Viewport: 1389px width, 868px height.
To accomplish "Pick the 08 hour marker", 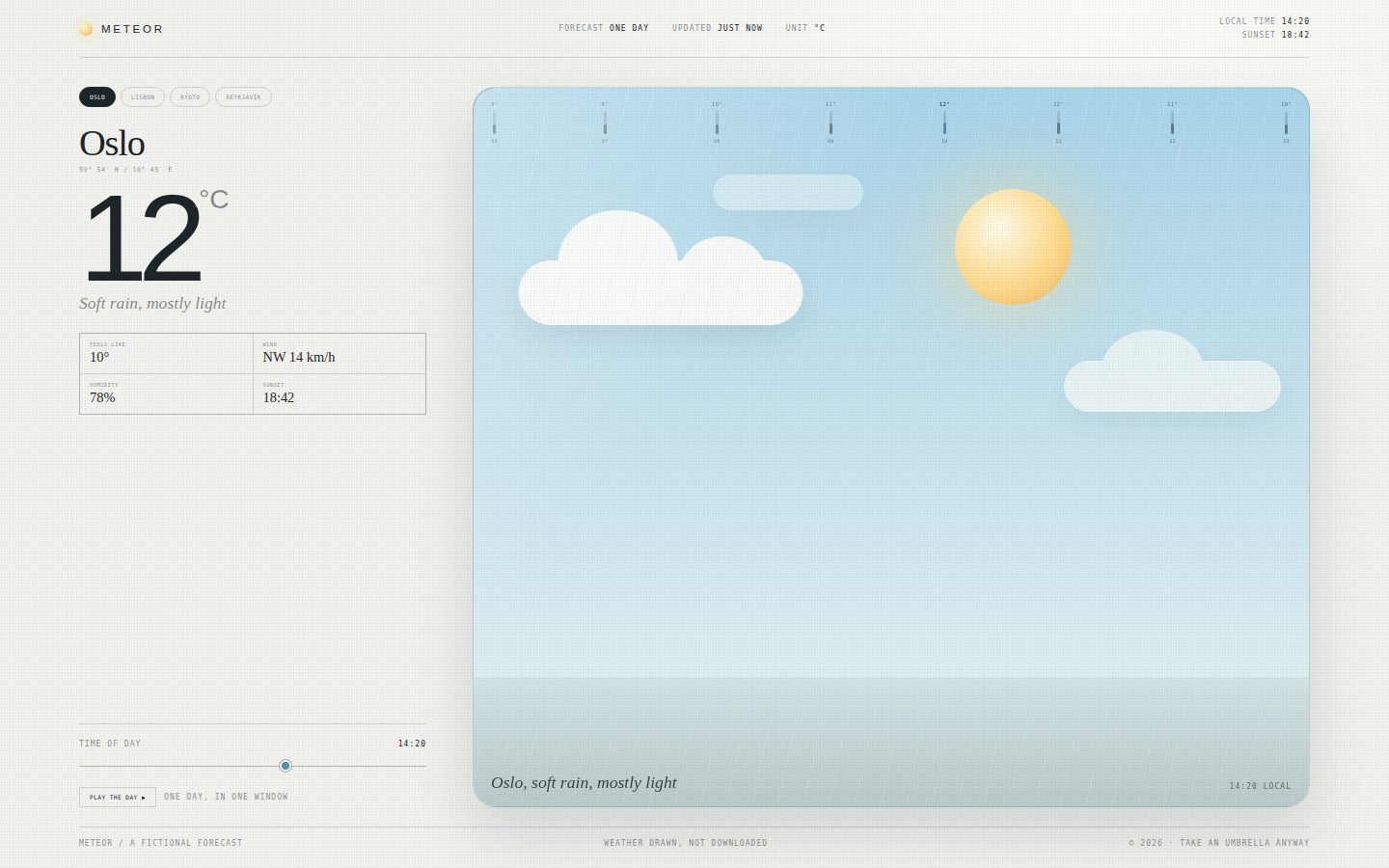I will (717, 122).
